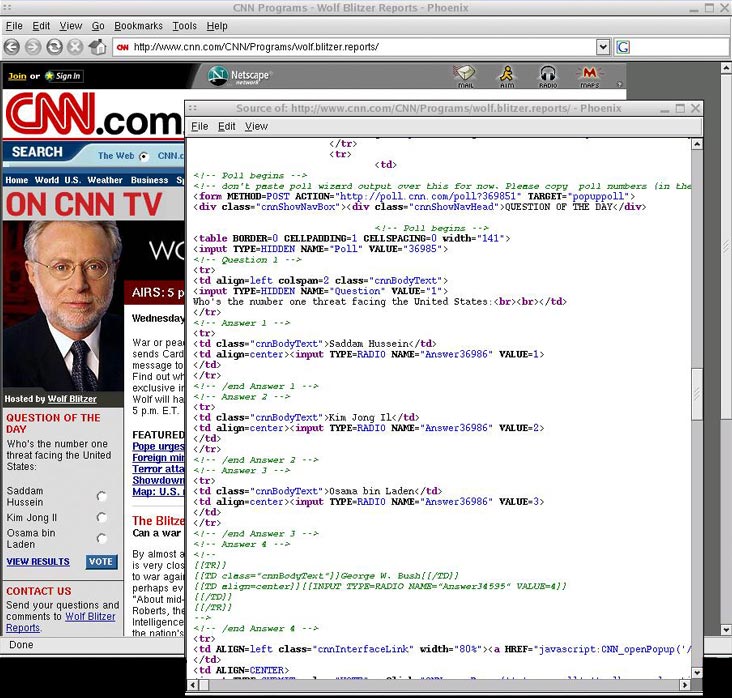Click the Maps icon in Netscape bar
The image size is (732, 698).
coord(590,77)
